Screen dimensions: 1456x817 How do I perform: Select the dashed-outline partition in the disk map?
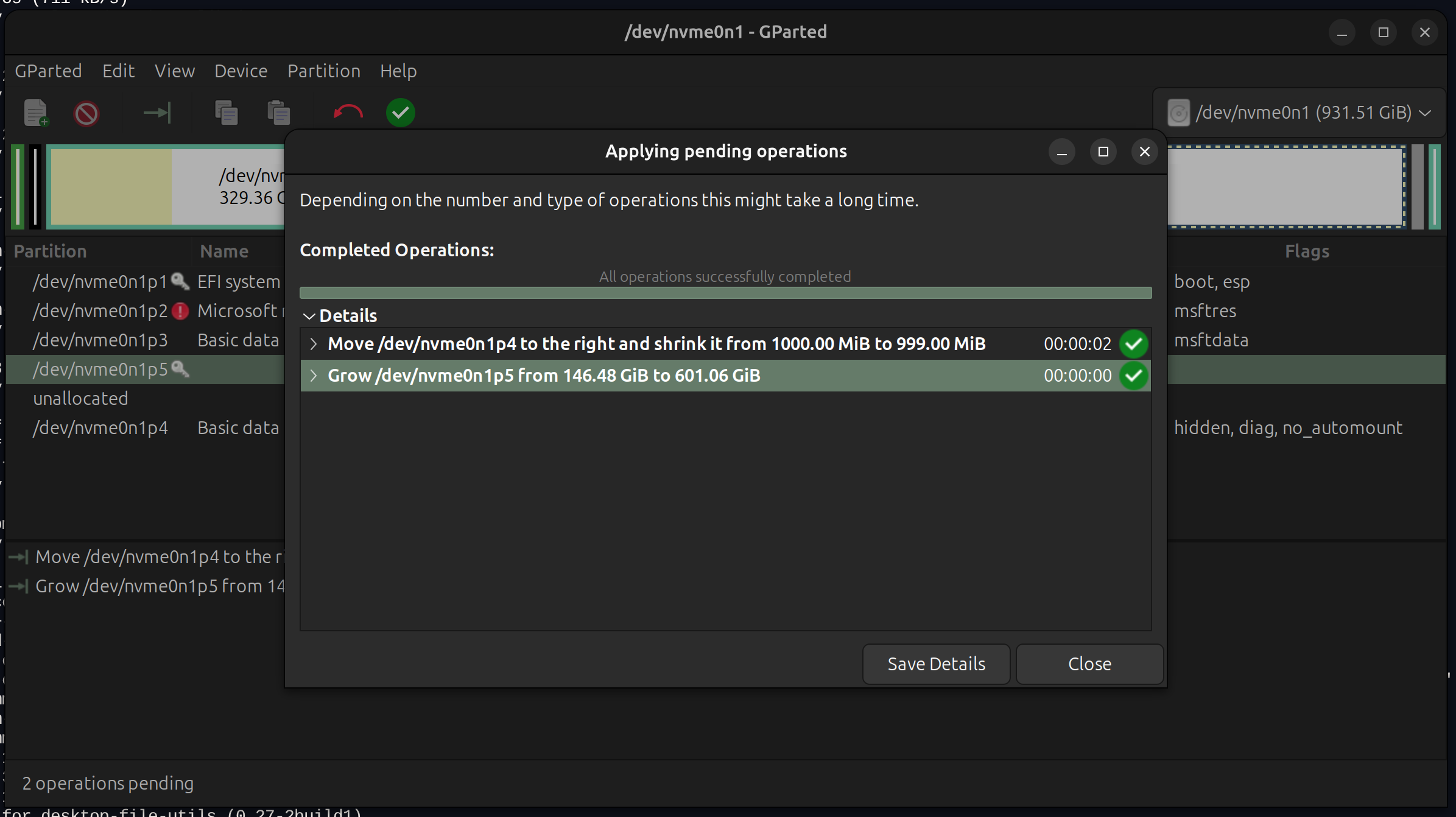tap(1286, 187)
